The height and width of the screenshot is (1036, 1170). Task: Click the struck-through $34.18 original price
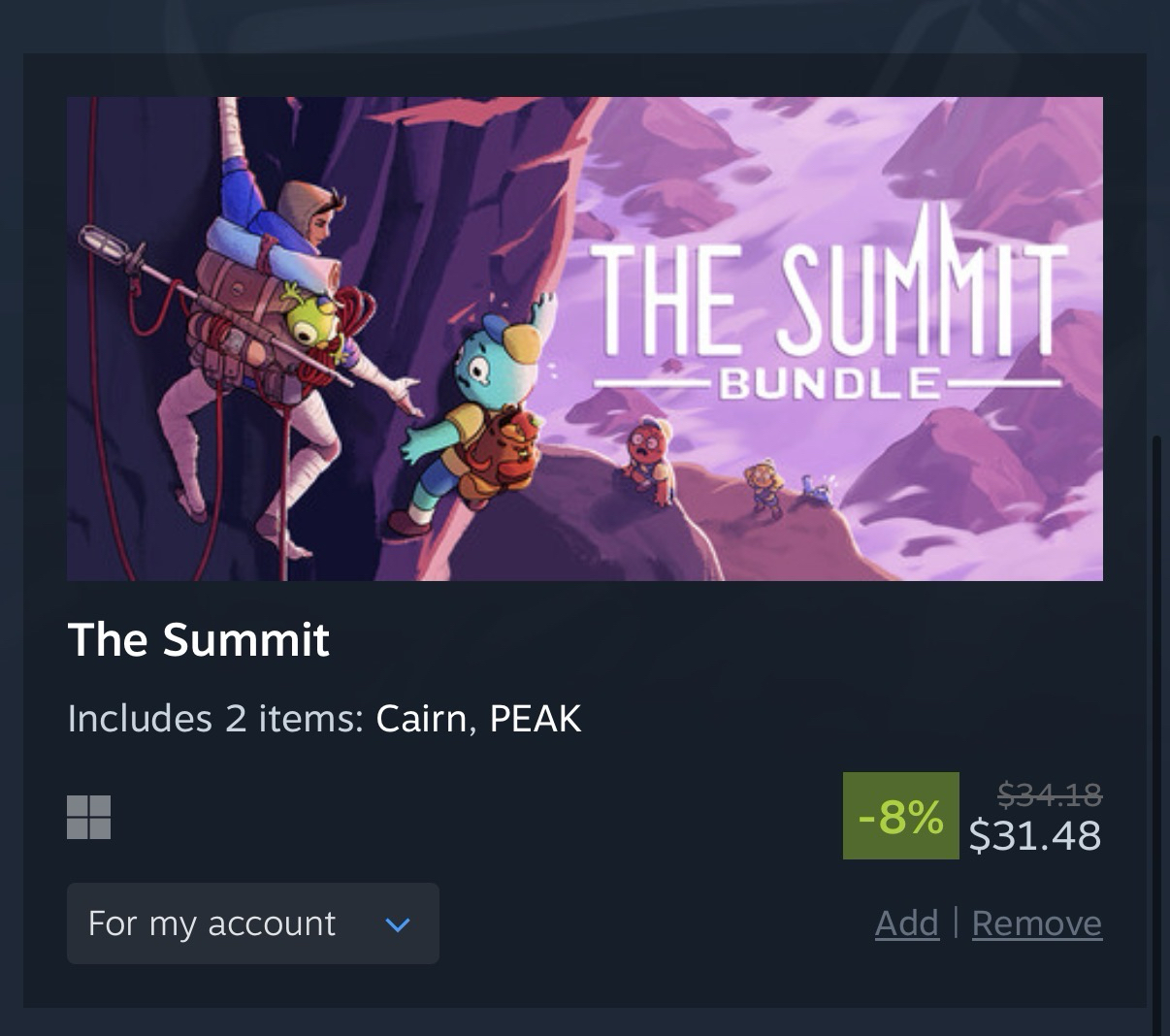click(1050, 796)
